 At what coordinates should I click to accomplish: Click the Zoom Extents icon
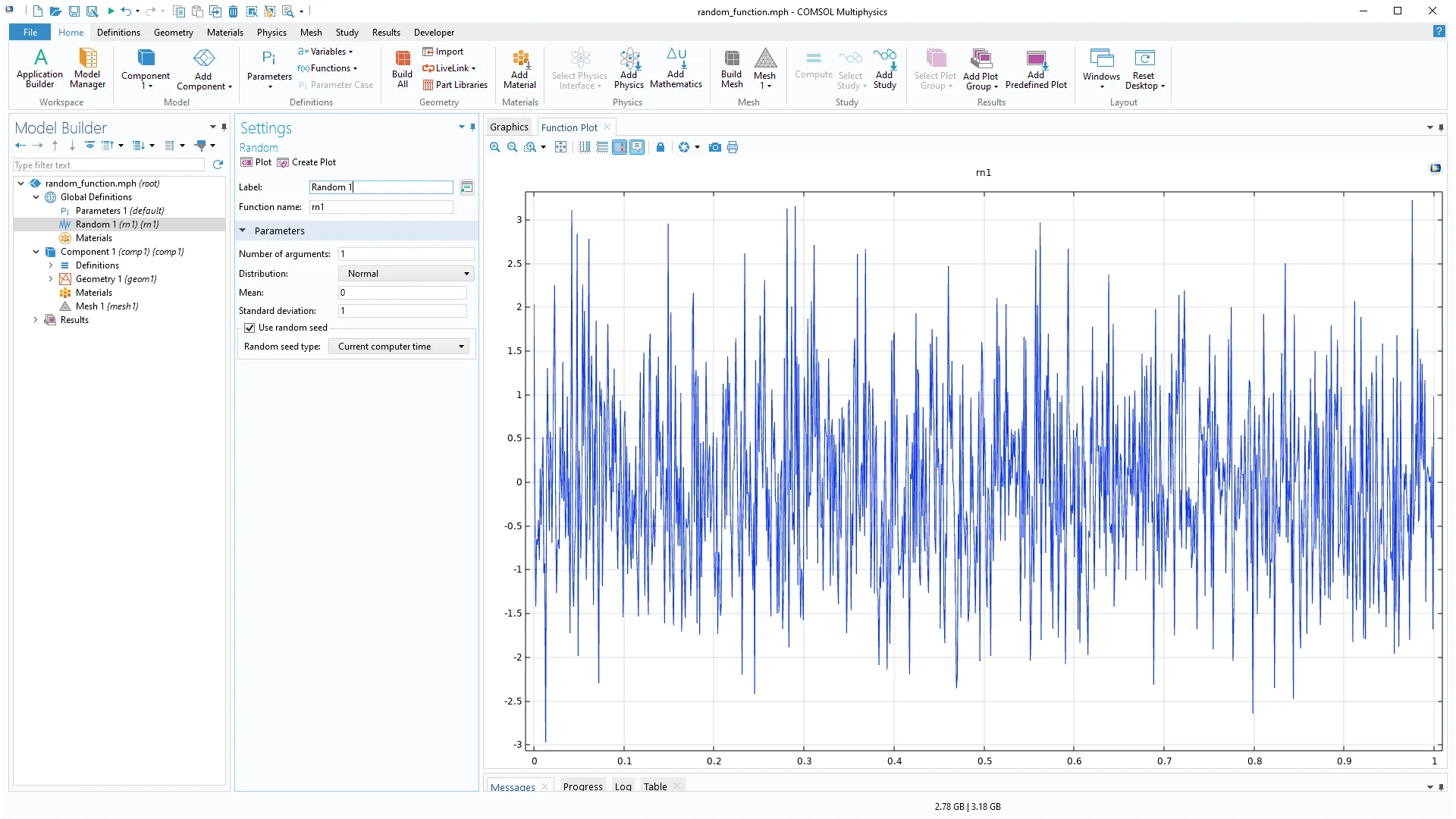pyautogui.click(x=560, y=147)
